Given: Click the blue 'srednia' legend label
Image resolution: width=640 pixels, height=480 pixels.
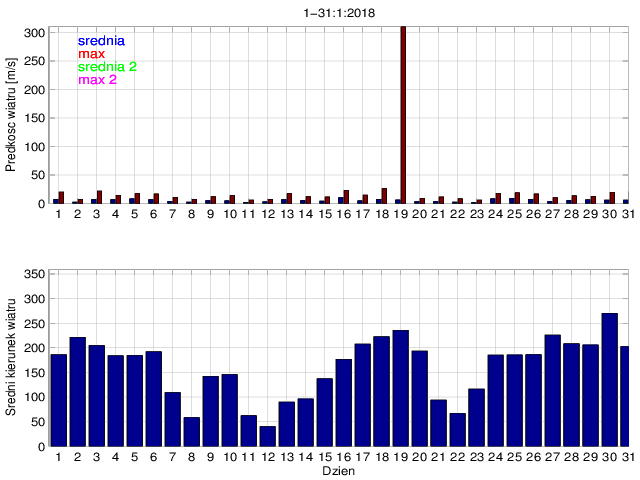Looking at the screenshot, I should point(100,40).
